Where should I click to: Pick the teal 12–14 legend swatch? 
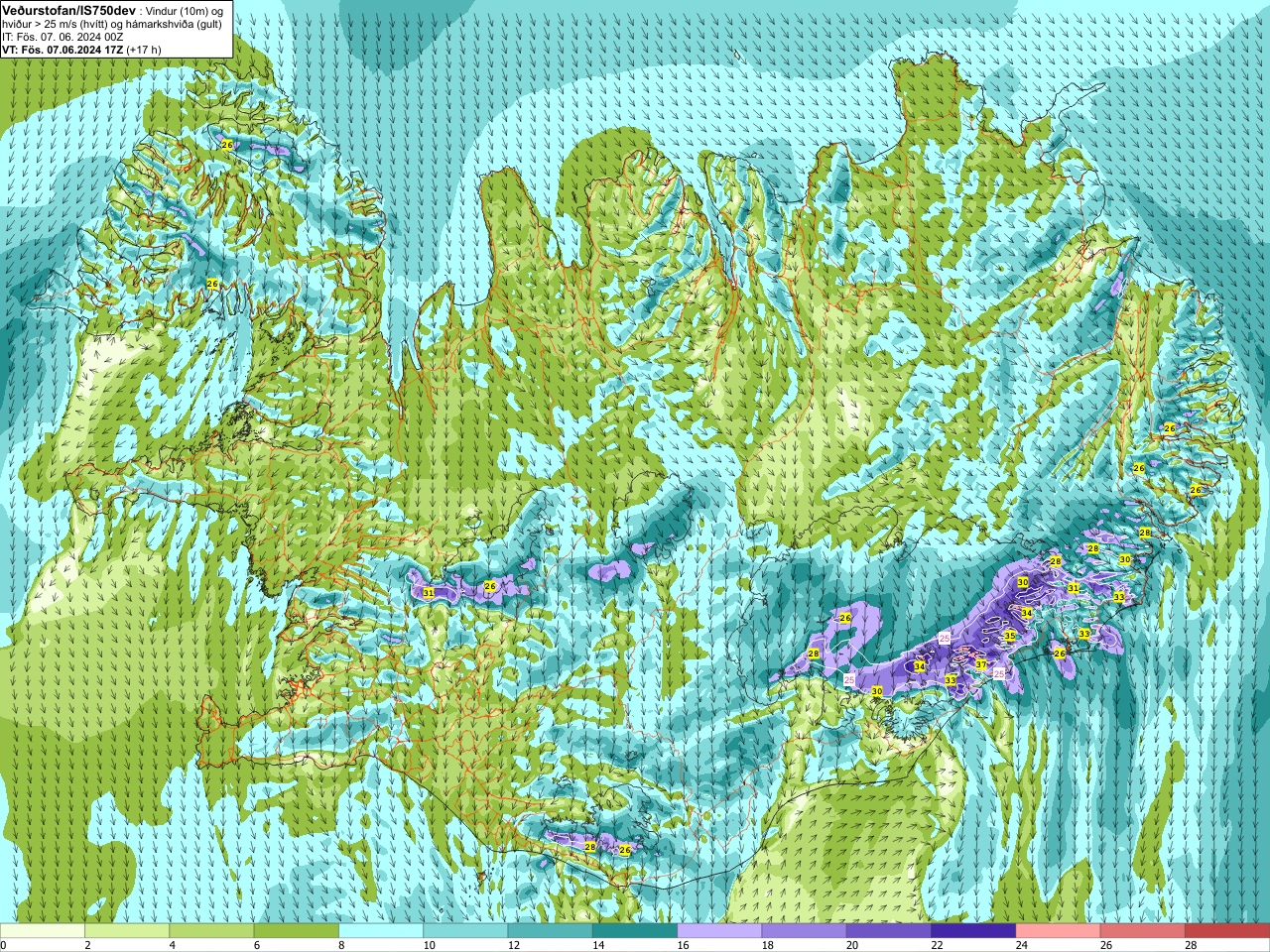(x=550, y=931)
